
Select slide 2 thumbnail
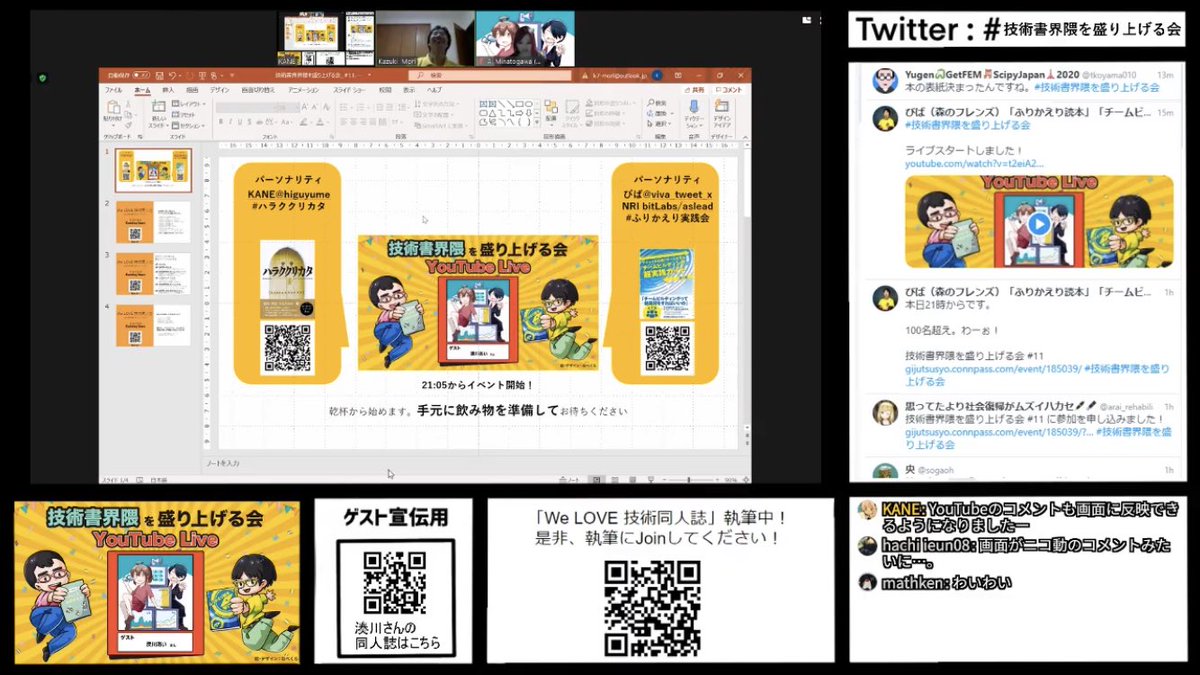pos(153,222)
